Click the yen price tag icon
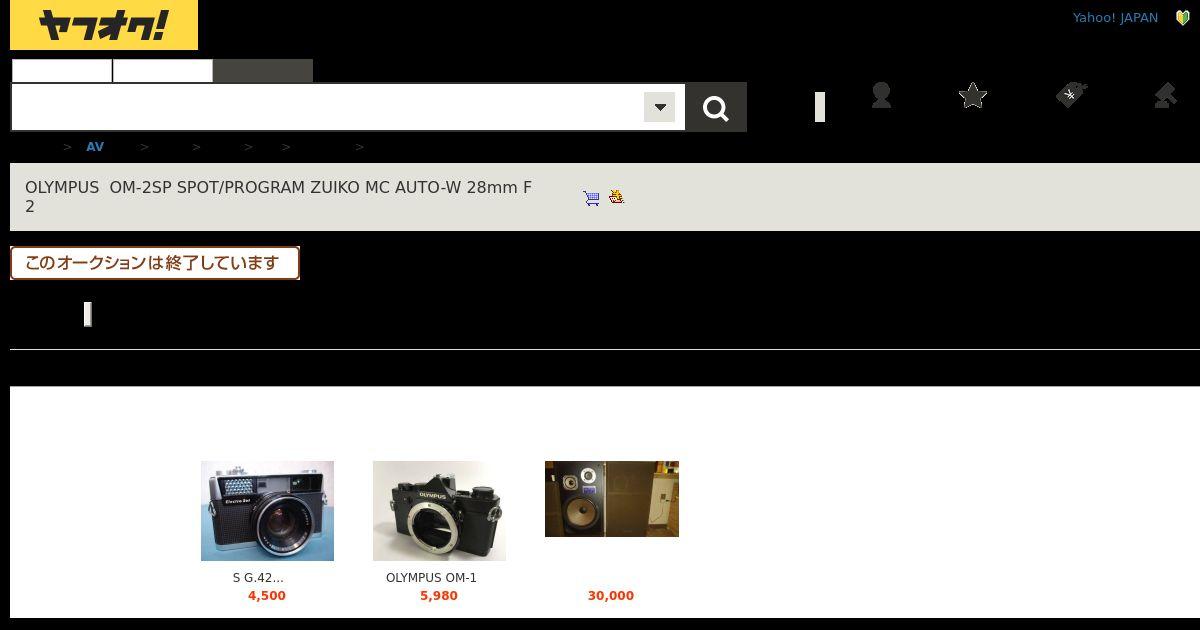This screenshot has width=1200, height=630. 1071,95
